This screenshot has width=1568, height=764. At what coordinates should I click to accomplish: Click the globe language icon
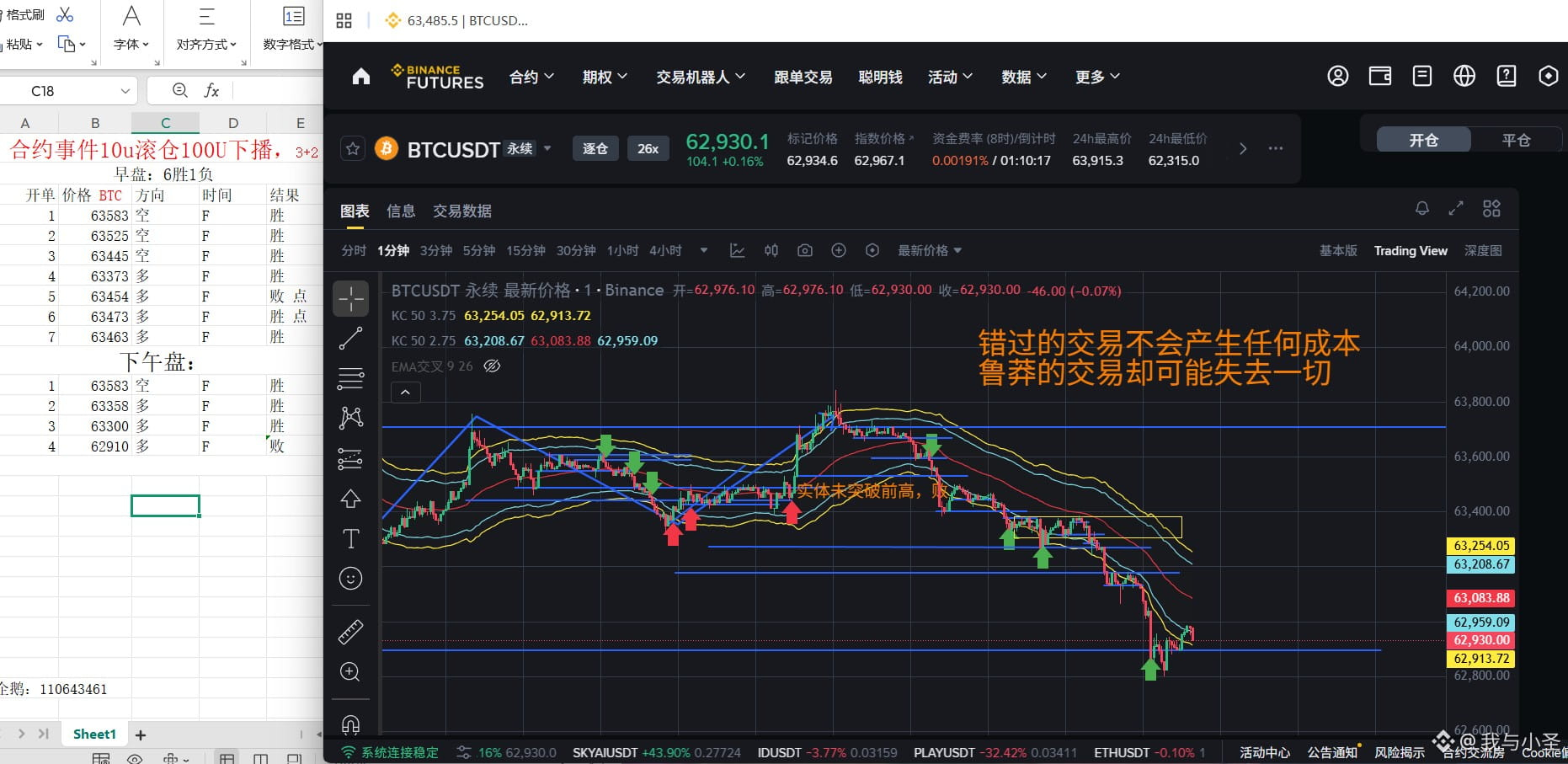pyautogui.click(x=1464, y=76)
